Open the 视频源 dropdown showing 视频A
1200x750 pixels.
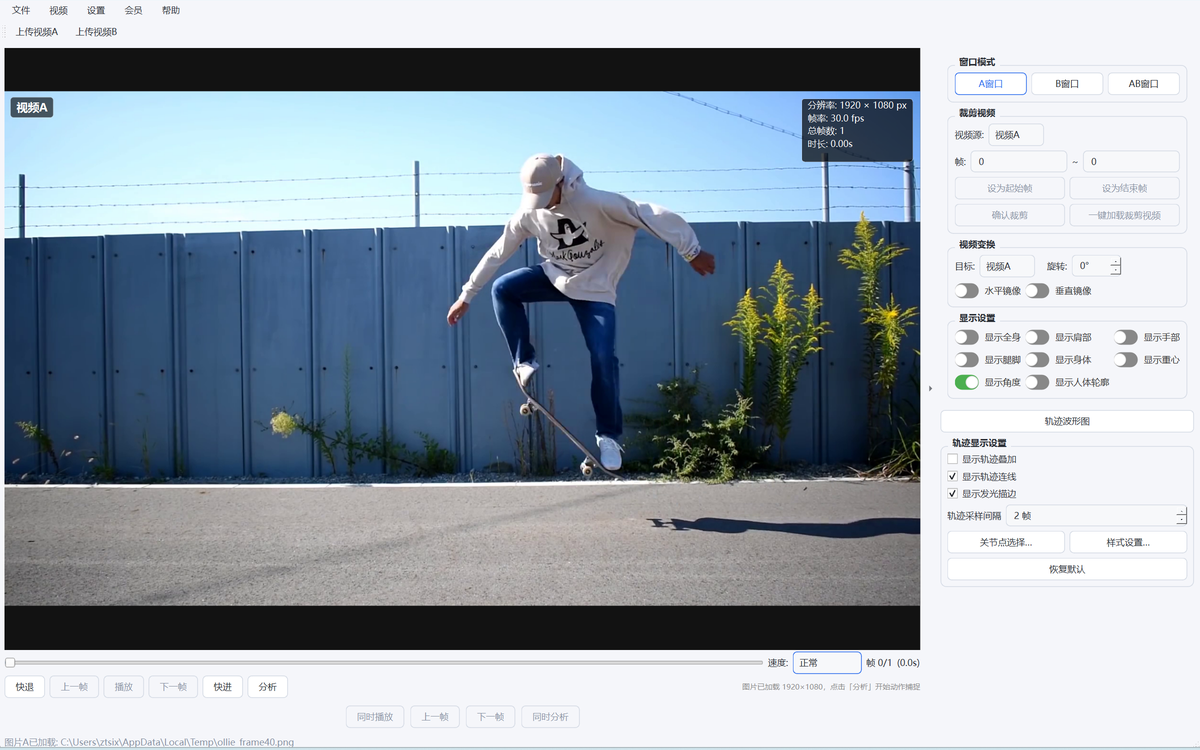1016,135
